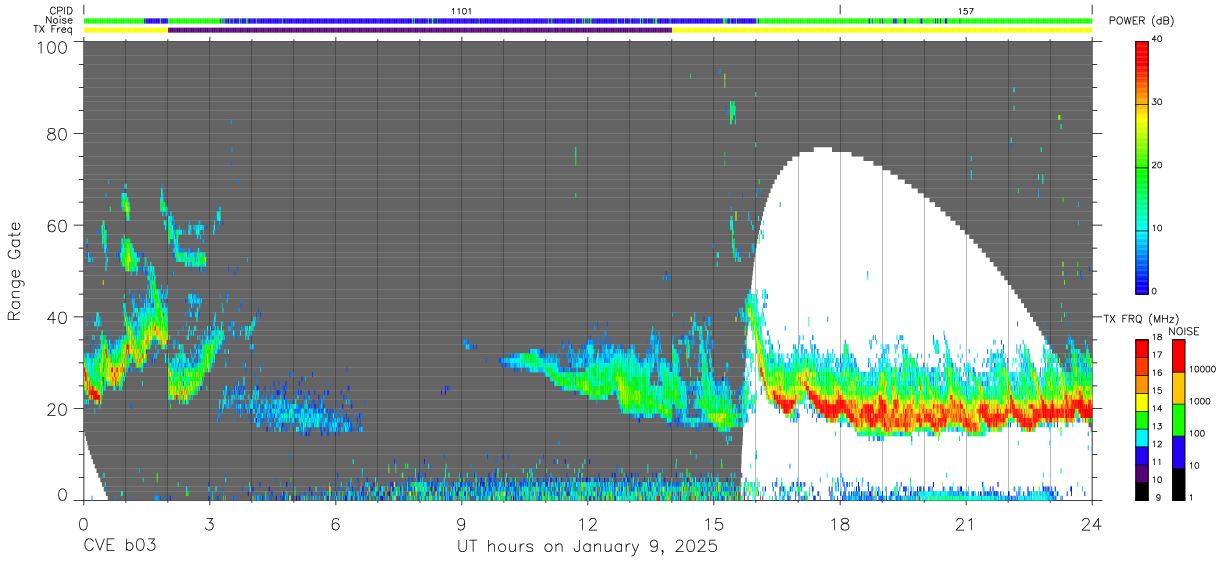The image size is (1228, 567).
Task: Click the POWER (dB) color scale bar
Action: click(x=1143, y=165)
